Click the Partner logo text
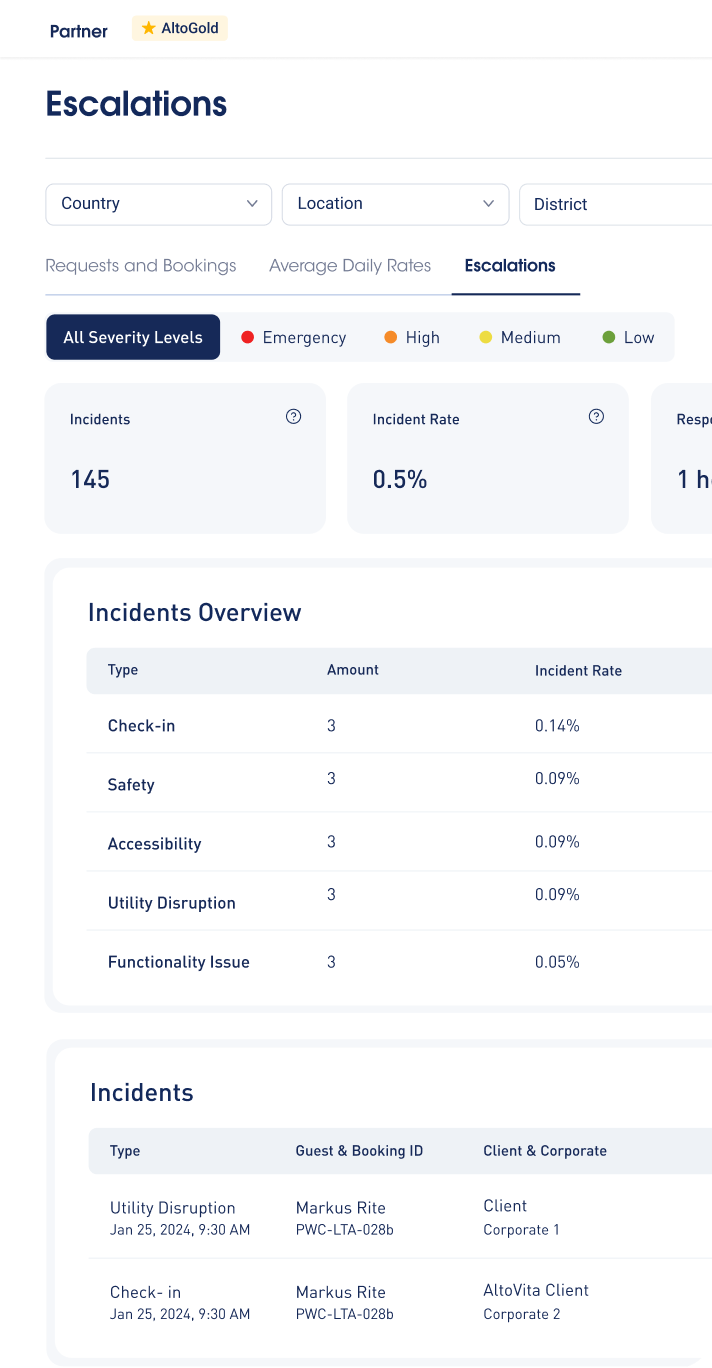 click(x=79, y=31)
